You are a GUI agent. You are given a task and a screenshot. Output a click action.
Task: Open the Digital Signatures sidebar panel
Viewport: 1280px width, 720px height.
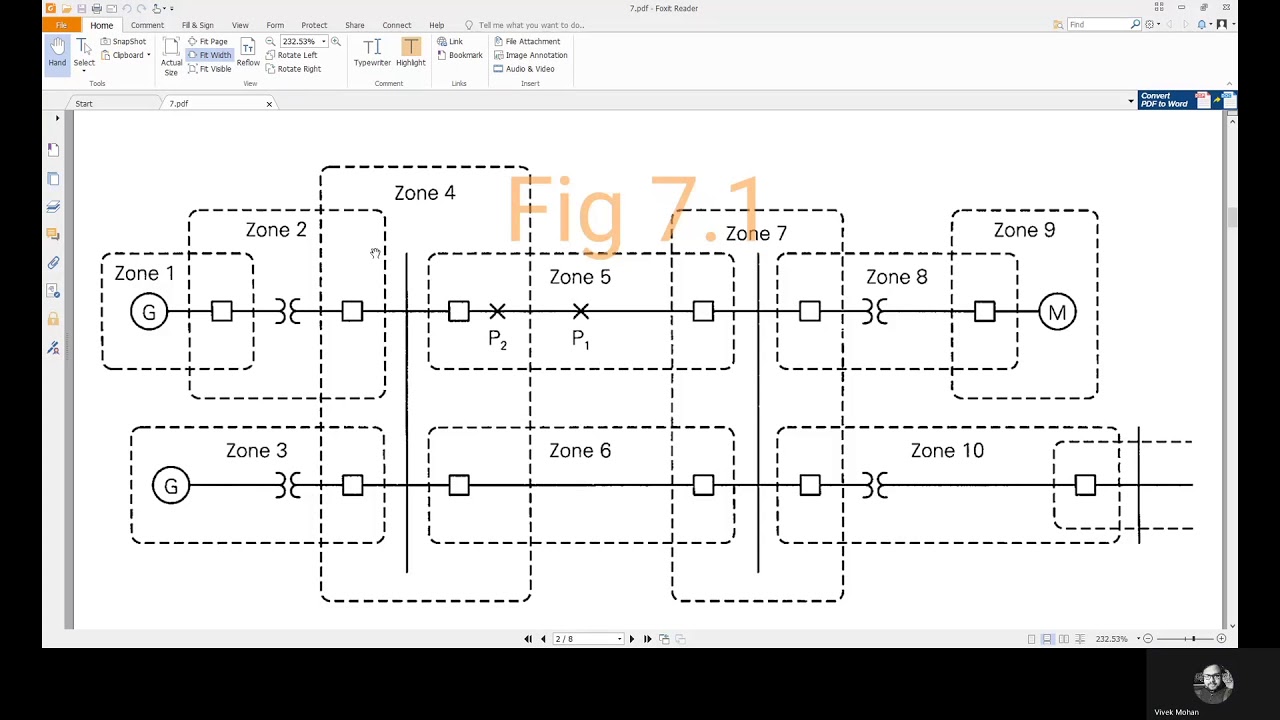click(x=53, y=347)
